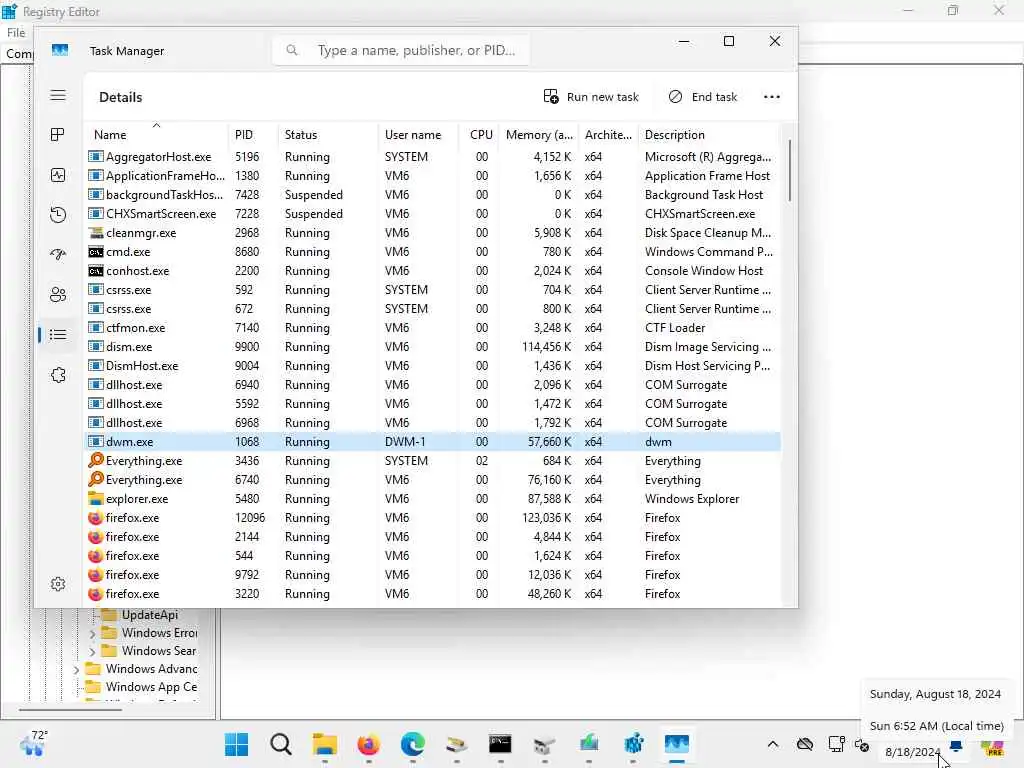Select firefox.exe with PID 3220
The width and height of the screenshot is (1024, 768).
coord(434,594)
